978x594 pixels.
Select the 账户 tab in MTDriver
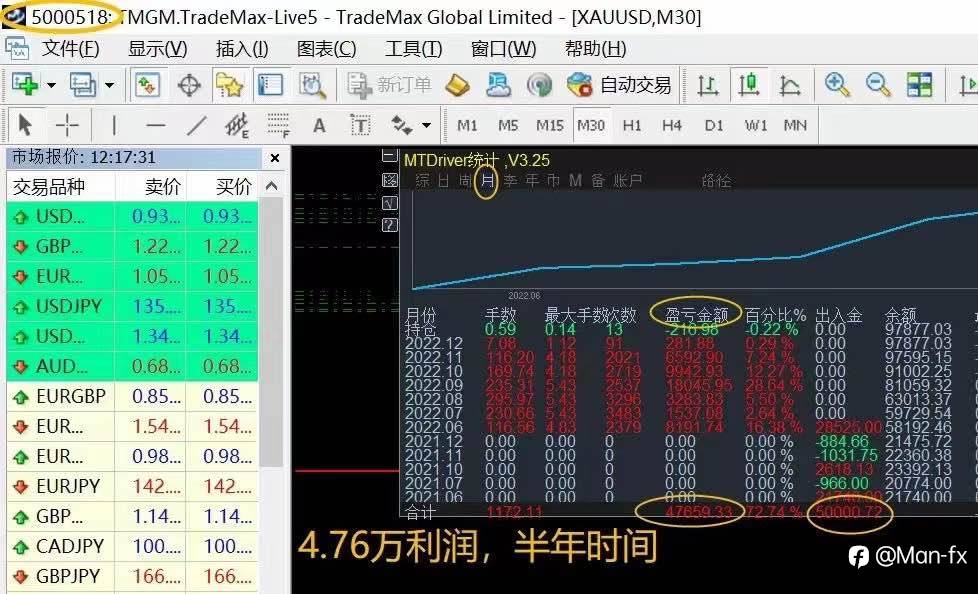627,182
